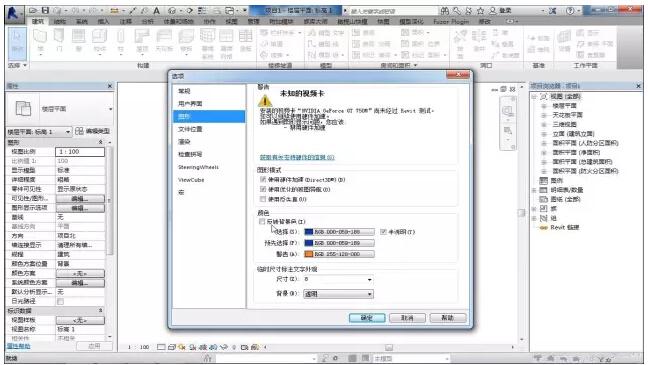Select the Component (构件) tool in ribbon

click(x=100, y=41)
